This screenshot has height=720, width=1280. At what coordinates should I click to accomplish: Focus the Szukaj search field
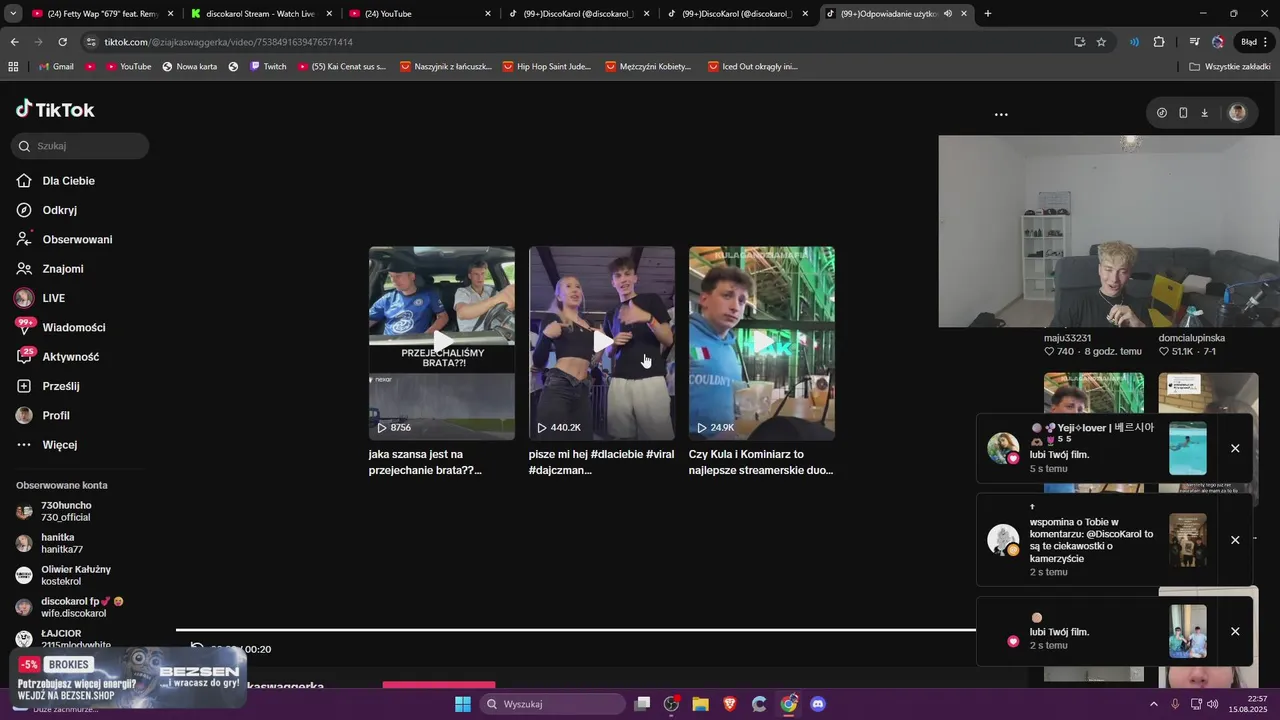coord(80,146)
